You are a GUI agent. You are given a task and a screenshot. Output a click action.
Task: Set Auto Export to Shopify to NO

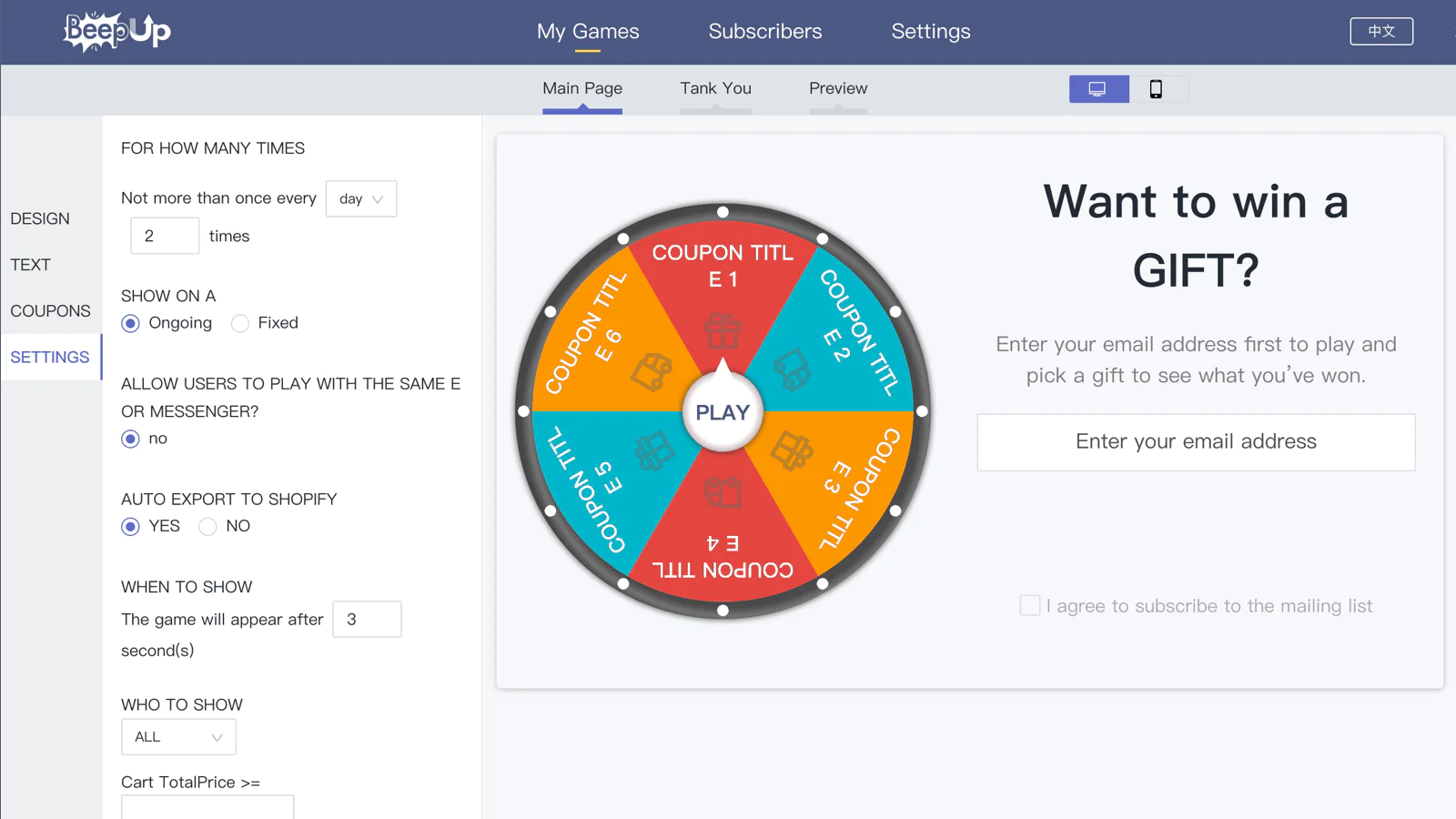[x=208, y=527]
